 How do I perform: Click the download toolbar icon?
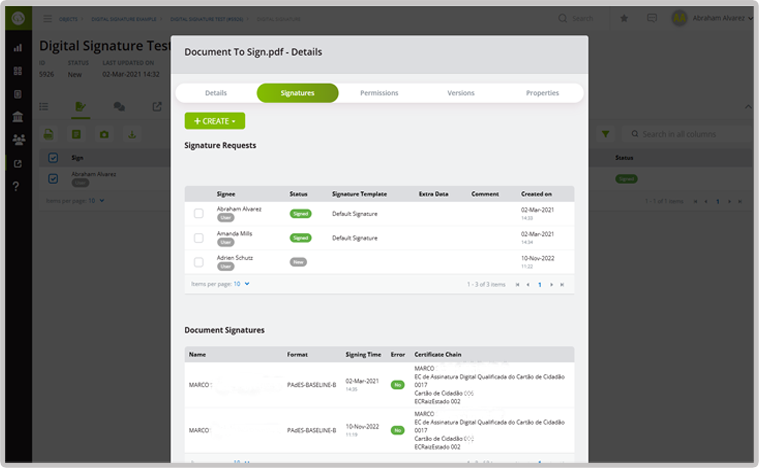[x=132, y=134]
